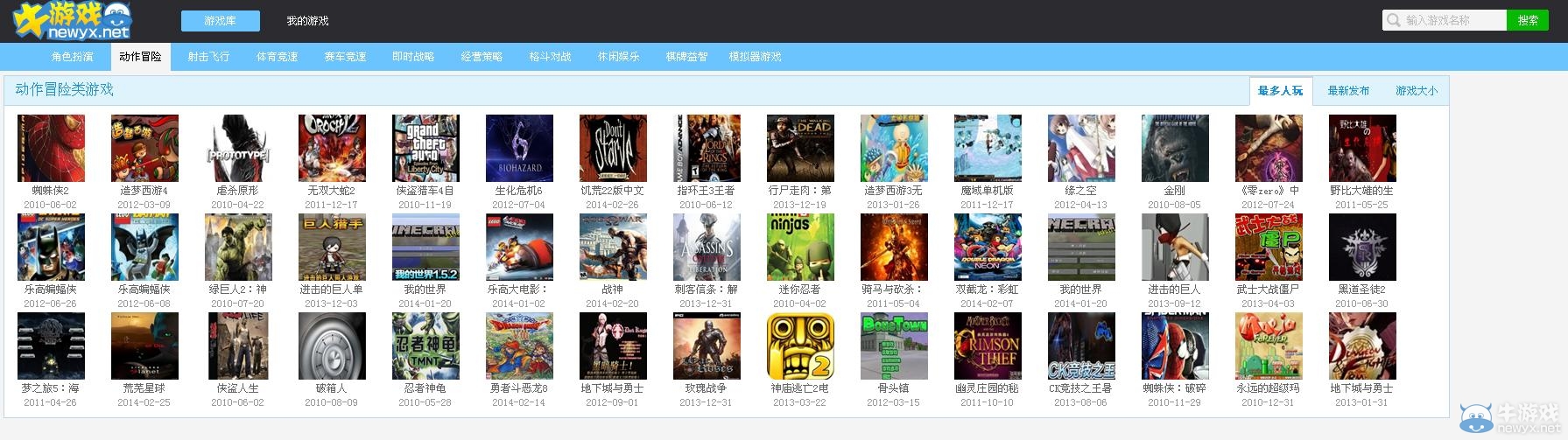Open the 造梦西游4 game thumbnail
The height and width of the screenshot is (440, 1568).
(x=144, y=148)
